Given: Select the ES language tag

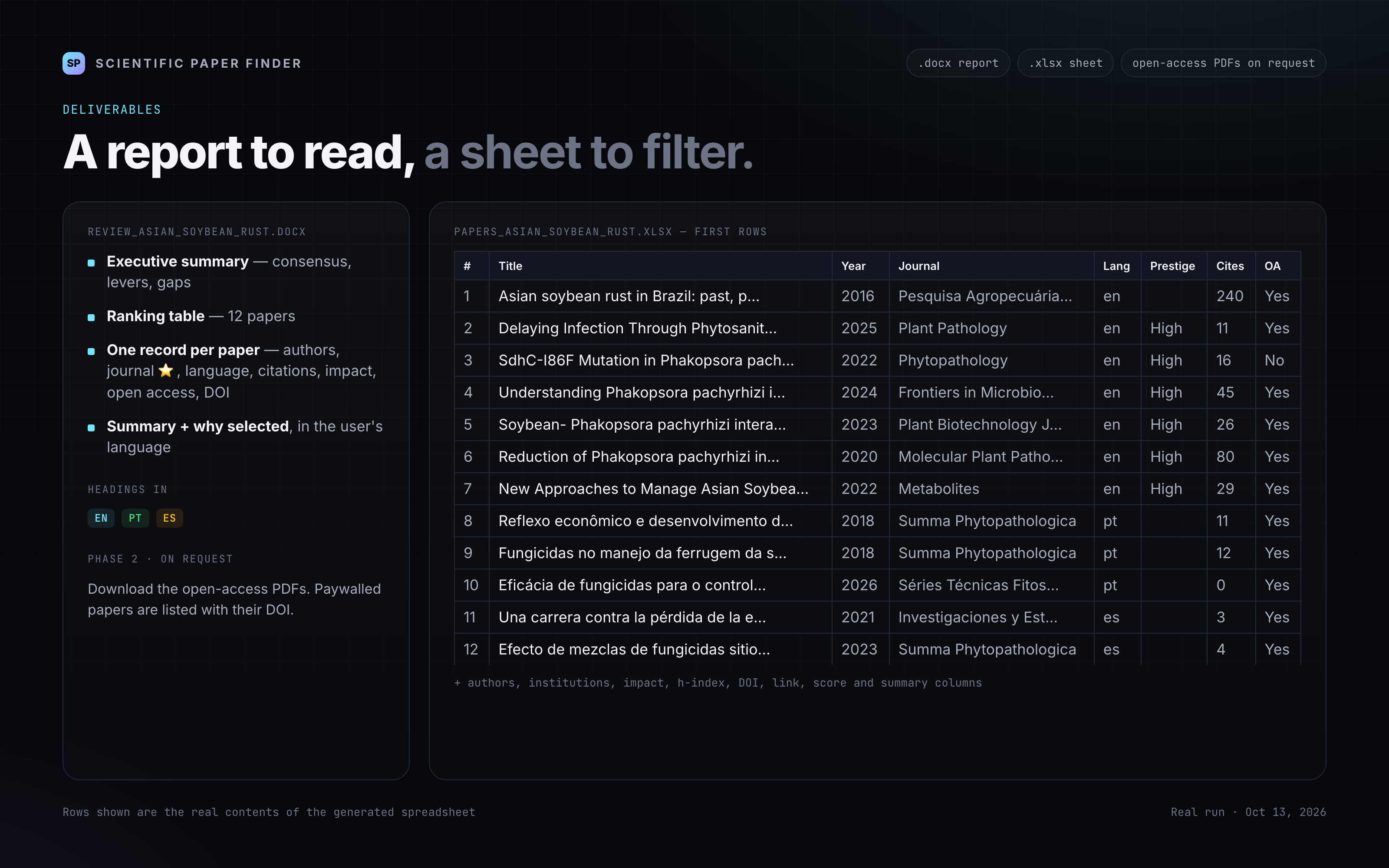Looking at the screenshot, I should coord(169,518).
